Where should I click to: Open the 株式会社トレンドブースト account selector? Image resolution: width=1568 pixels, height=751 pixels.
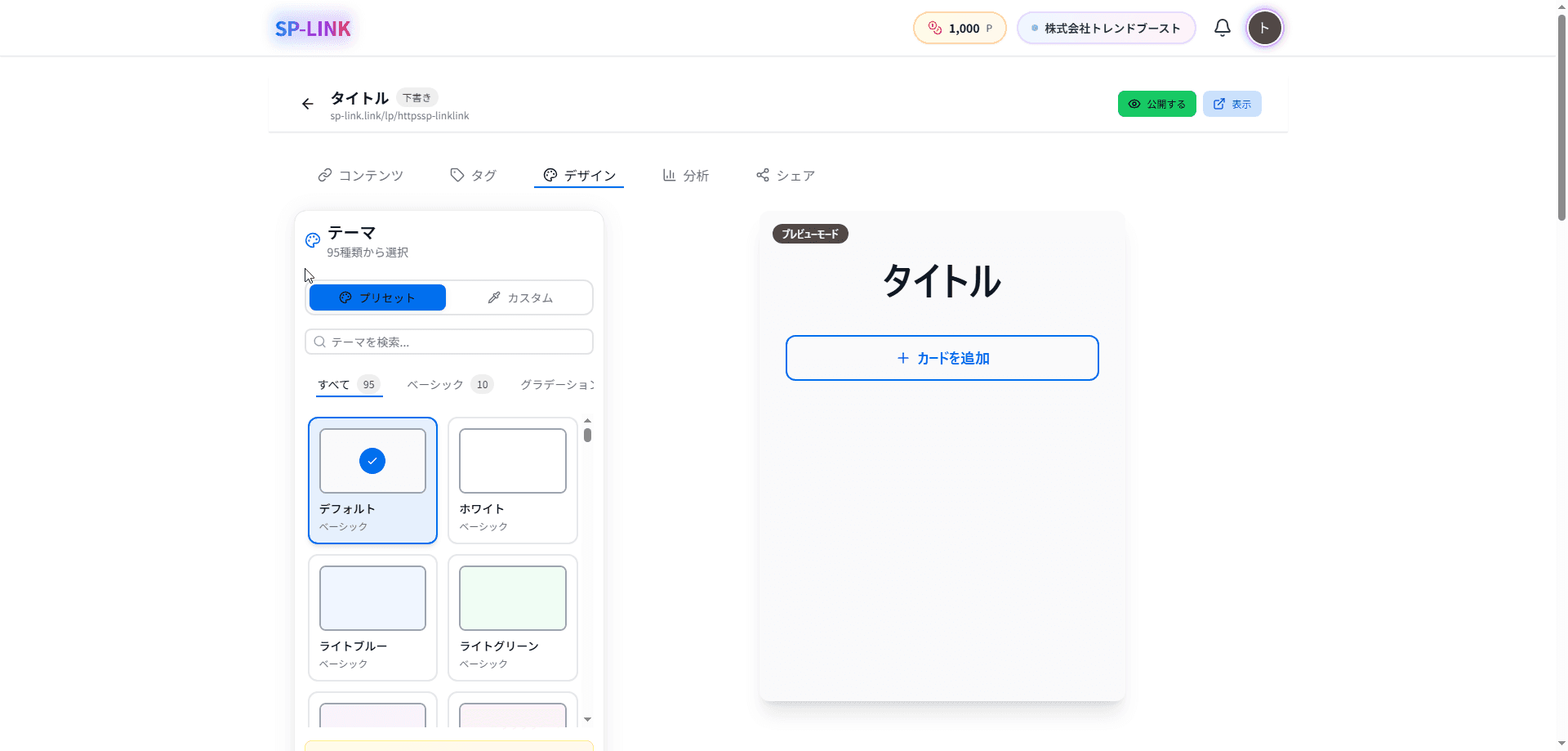tap(1106, 27)
